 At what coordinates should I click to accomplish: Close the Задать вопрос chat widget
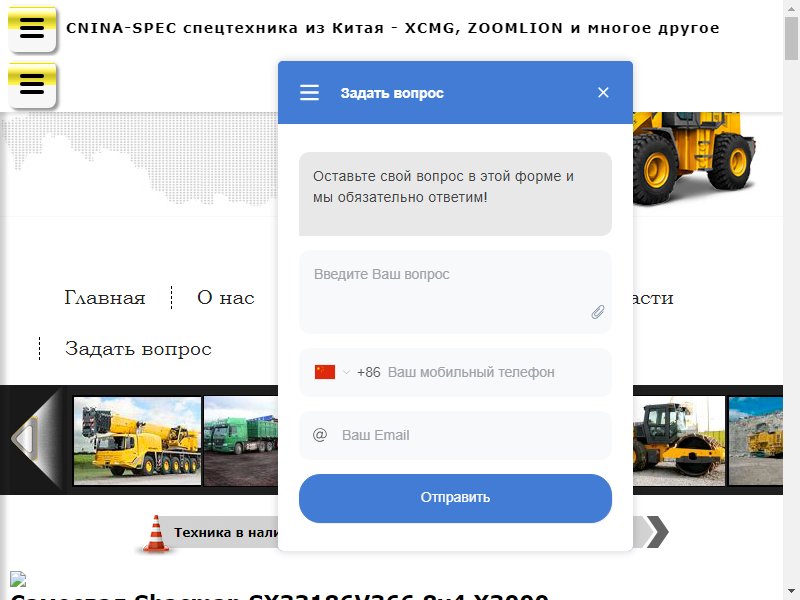point(603,92)
